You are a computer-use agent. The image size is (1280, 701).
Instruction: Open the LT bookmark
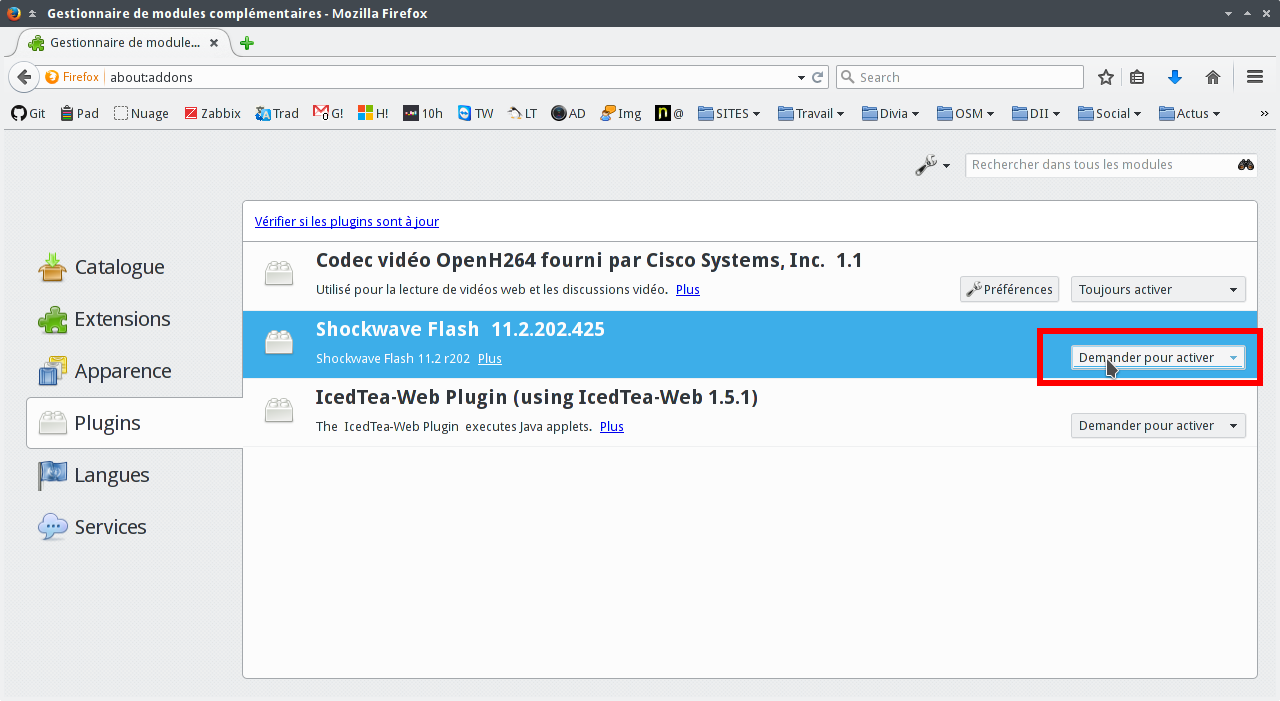point(522,113)
